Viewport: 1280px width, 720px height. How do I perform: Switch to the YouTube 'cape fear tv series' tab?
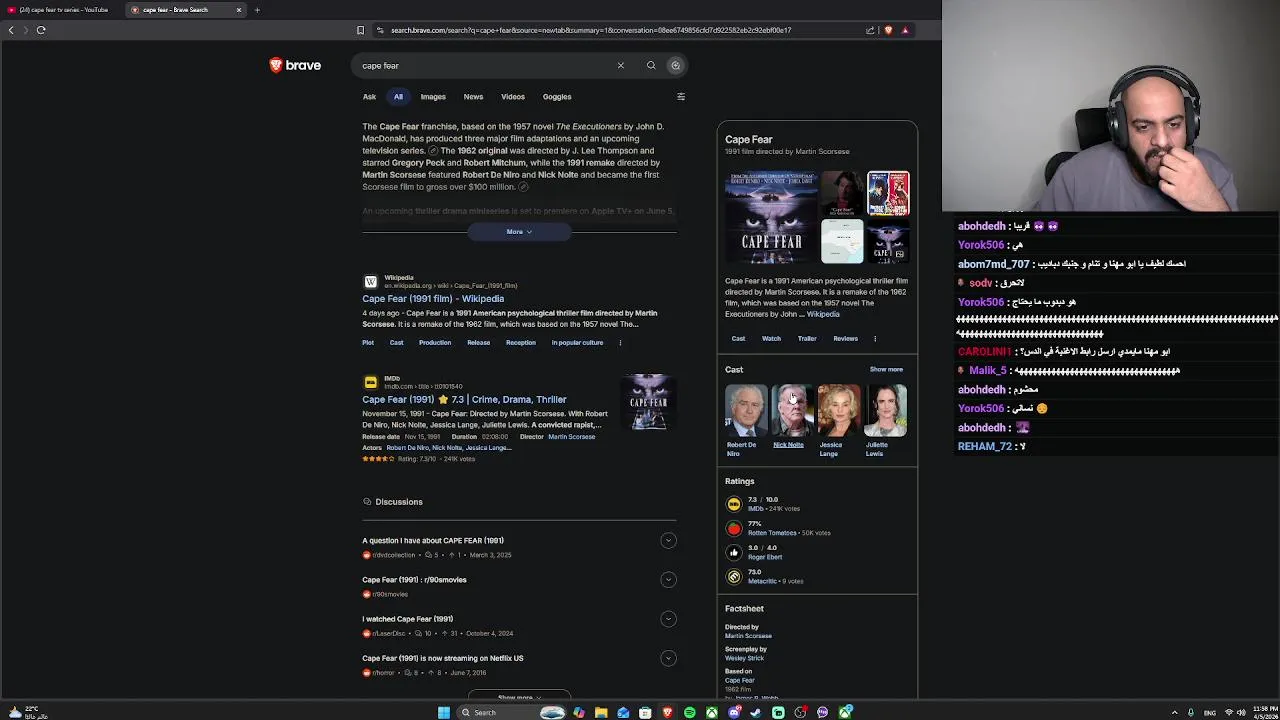coord(63,10)
